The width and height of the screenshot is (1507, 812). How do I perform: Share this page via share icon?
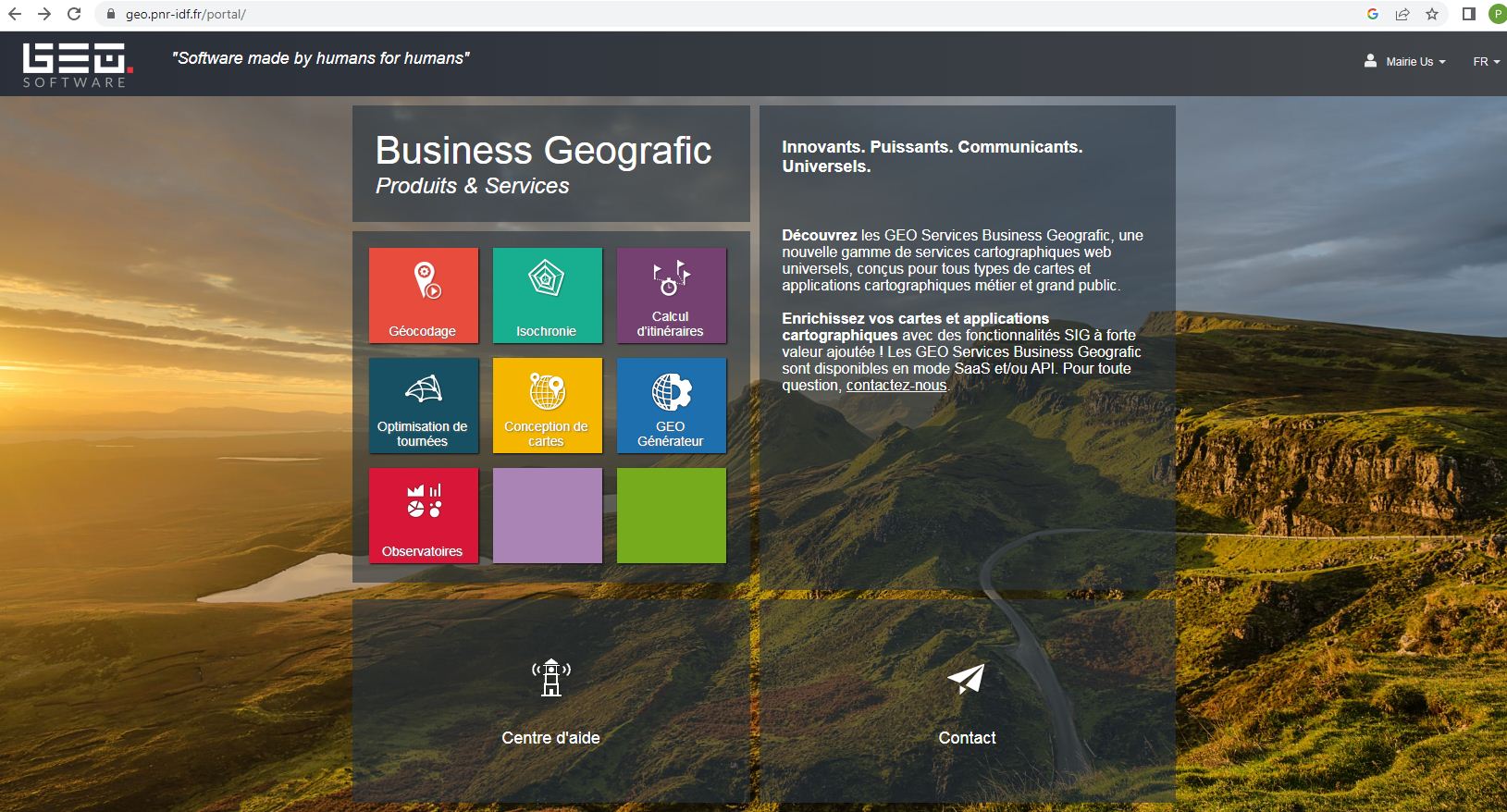(1402, 14)
